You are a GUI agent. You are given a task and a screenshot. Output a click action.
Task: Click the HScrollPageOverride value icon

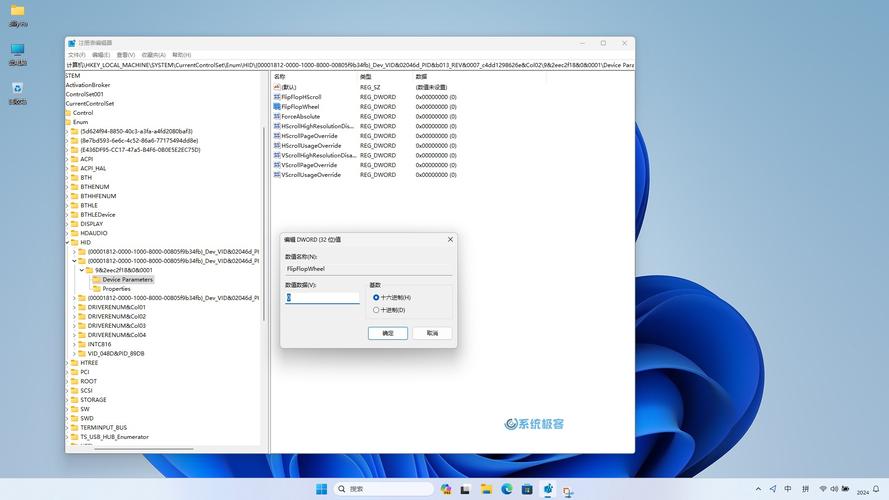pyautogui.click(x=277, y=135)
